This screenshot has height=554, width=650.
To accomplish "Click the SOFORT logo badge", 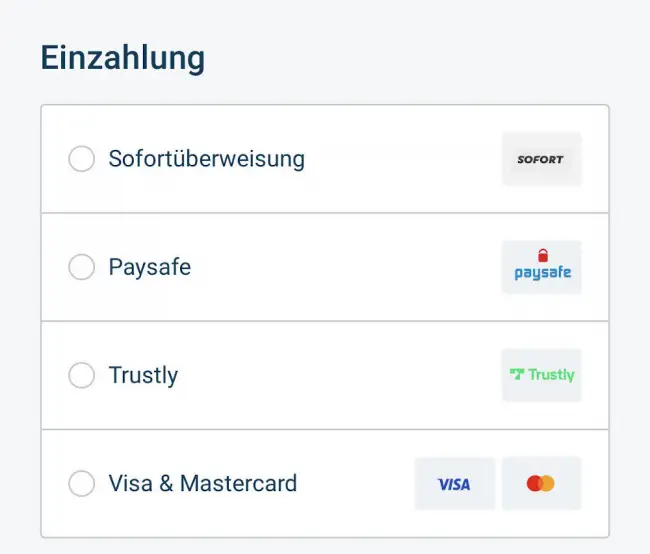I will coord(541,159).
